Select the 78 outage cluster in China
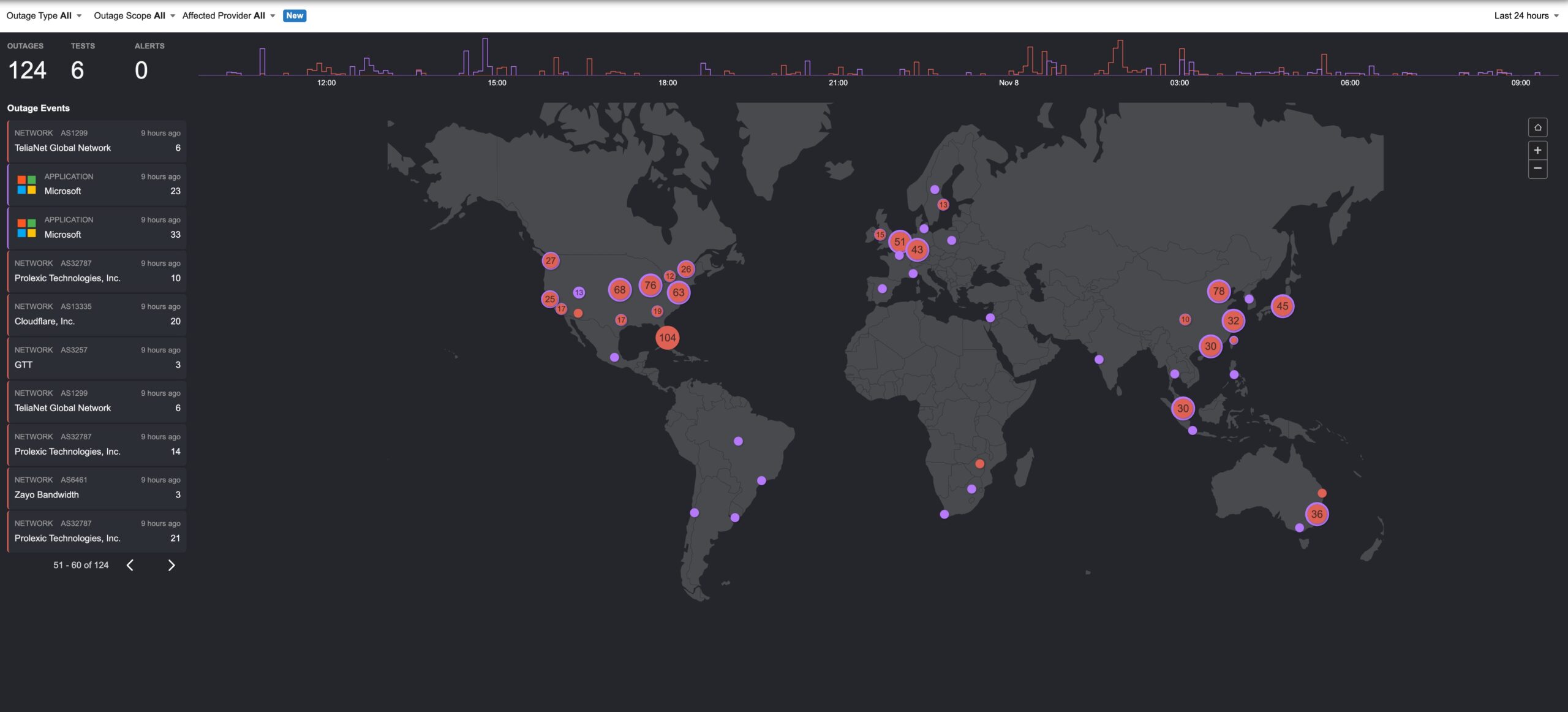Viewport: 1568px width, 712px height. pyautogui.click(x=1218, y=291)
